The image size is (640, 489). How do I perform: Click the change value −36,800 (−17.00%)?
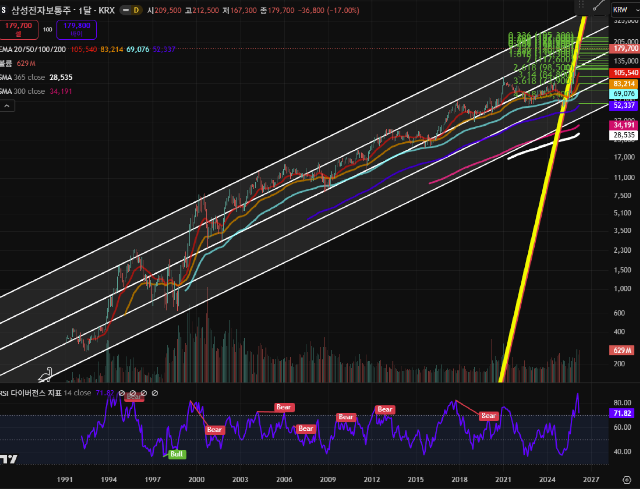point(329,10)
